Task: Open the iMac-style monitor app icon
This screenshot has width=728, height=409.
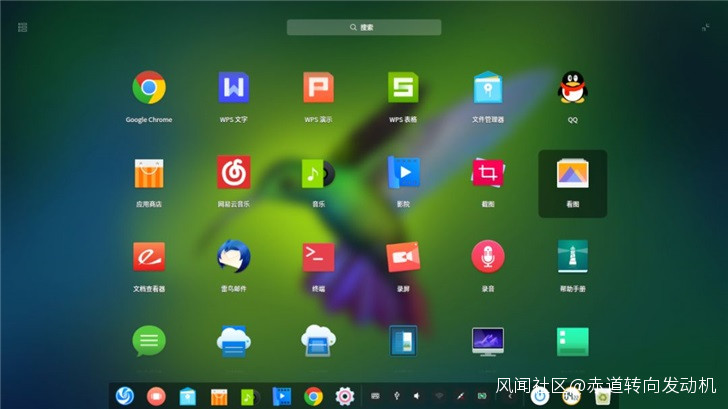Action: [488, 342]
